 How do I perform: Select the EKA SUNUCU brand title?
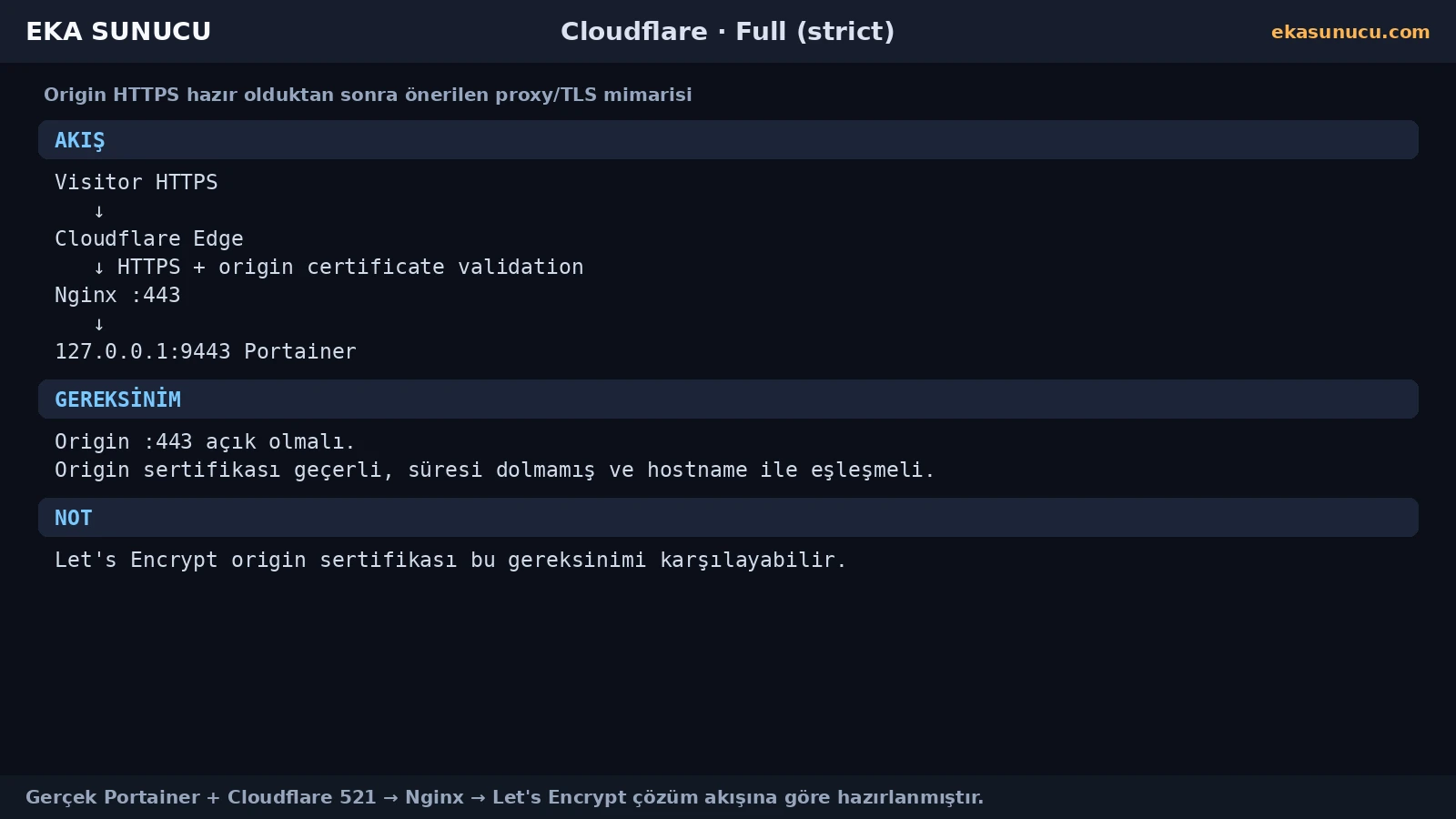[x=118, y=32]
